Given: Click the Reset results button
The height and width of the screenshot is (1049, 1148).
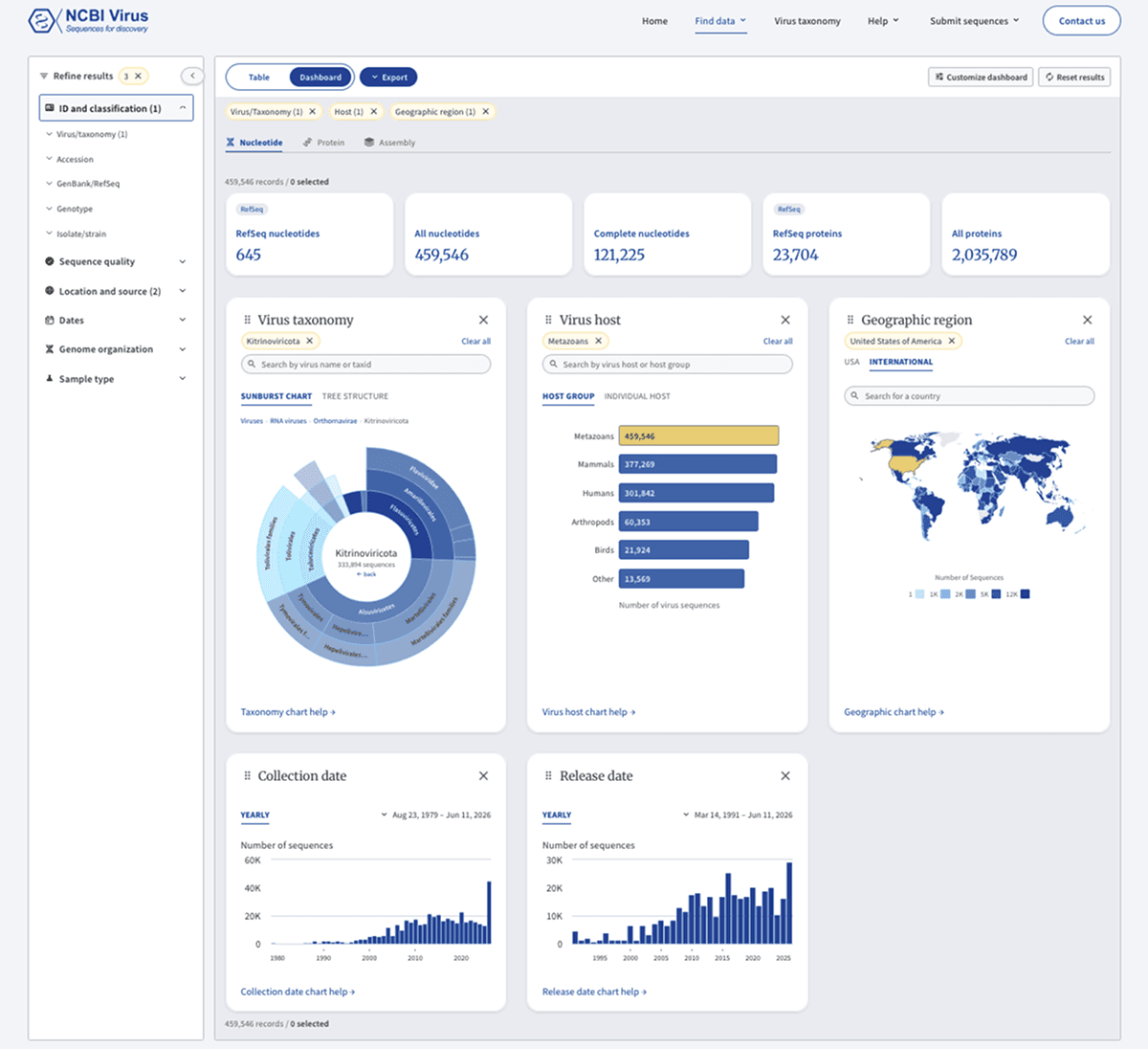Looking at the screenshot, I should click(x=1074, y=78).
